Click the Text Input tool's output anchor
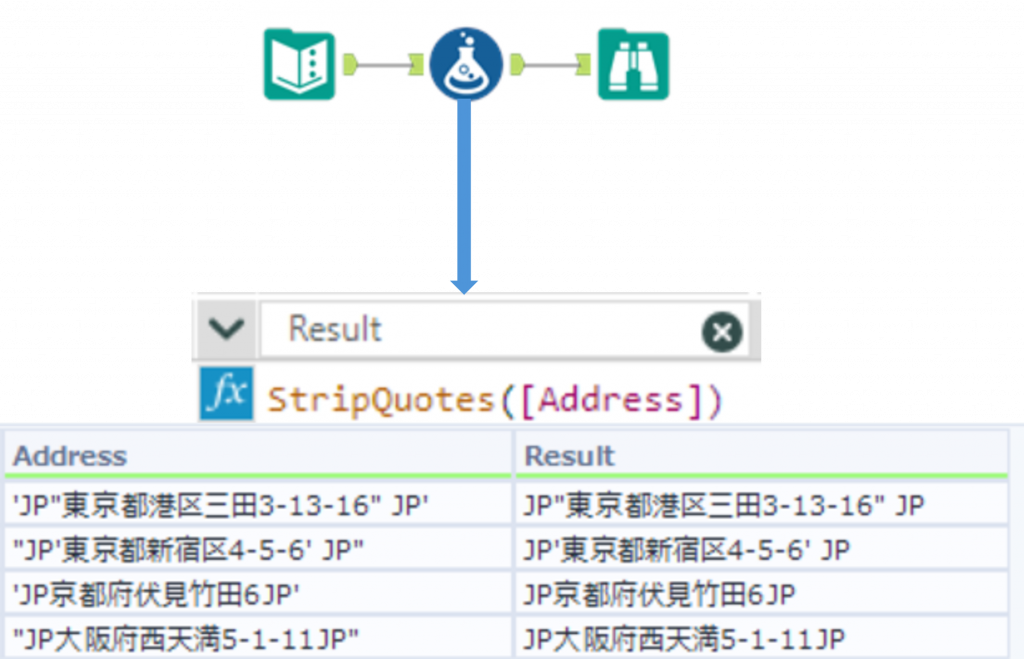The width and height of the screenshot is (1024, 659). [349, 66]
